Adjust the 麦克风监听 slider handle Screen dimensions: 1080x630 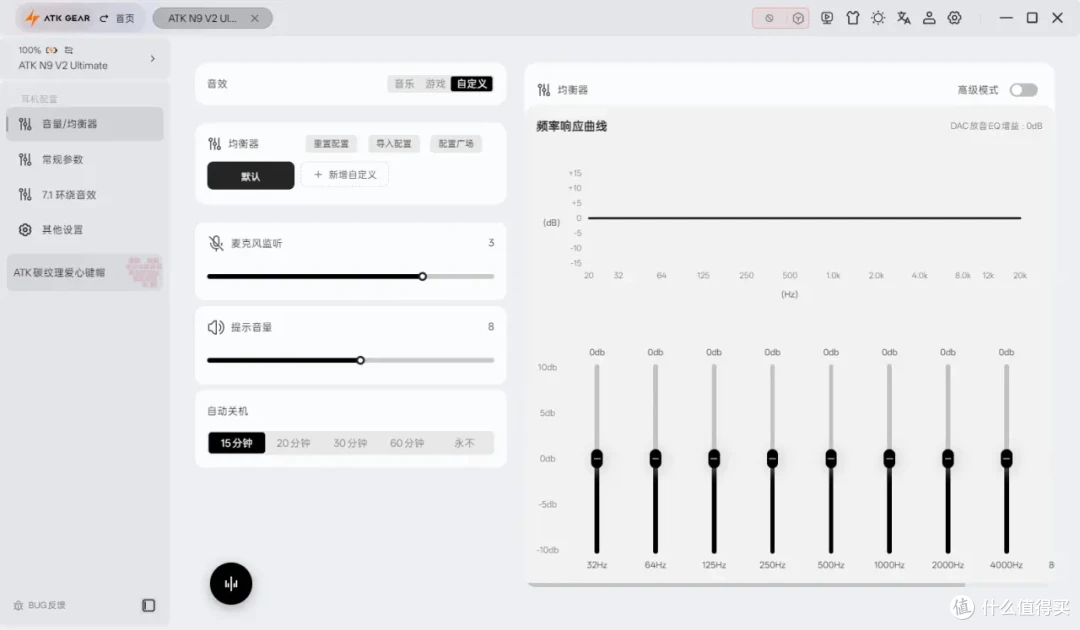click(422, 276)
